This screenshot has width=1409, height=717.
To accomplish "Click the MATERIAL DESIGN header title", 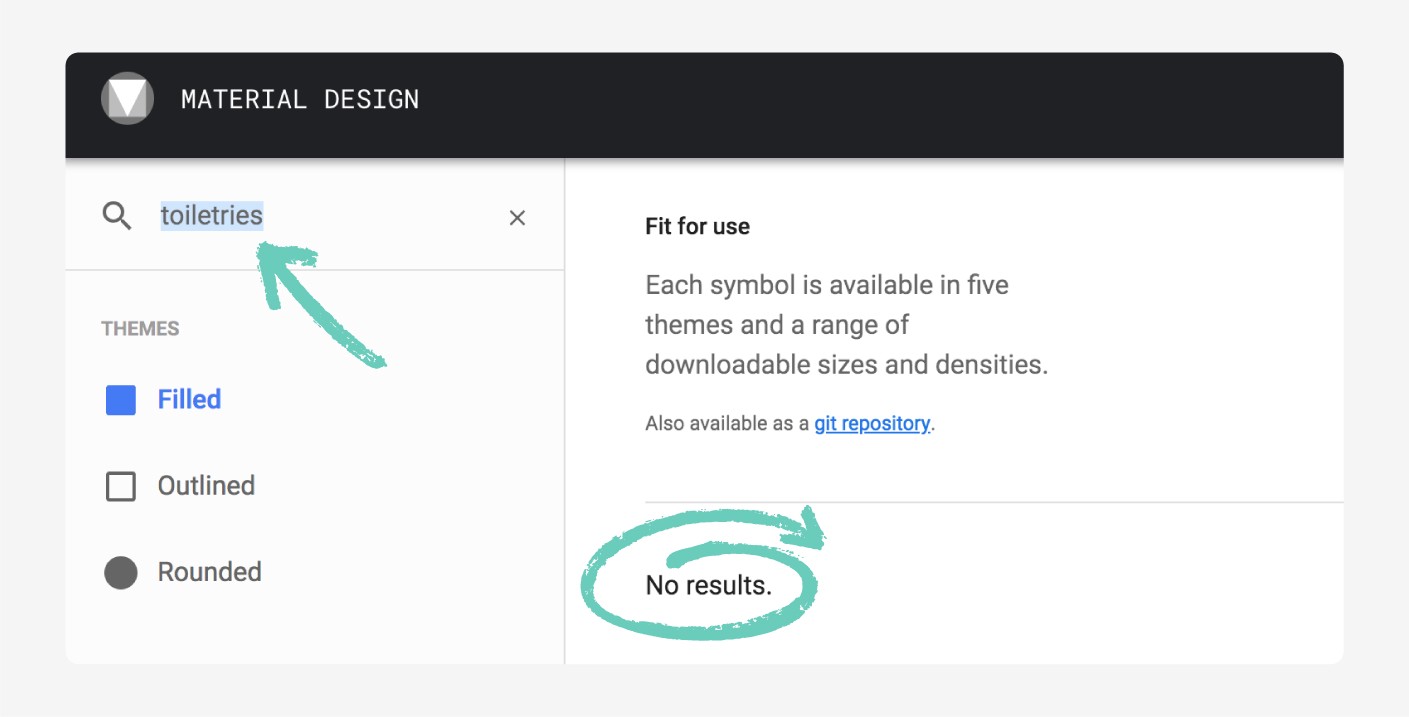I will 300,100.
